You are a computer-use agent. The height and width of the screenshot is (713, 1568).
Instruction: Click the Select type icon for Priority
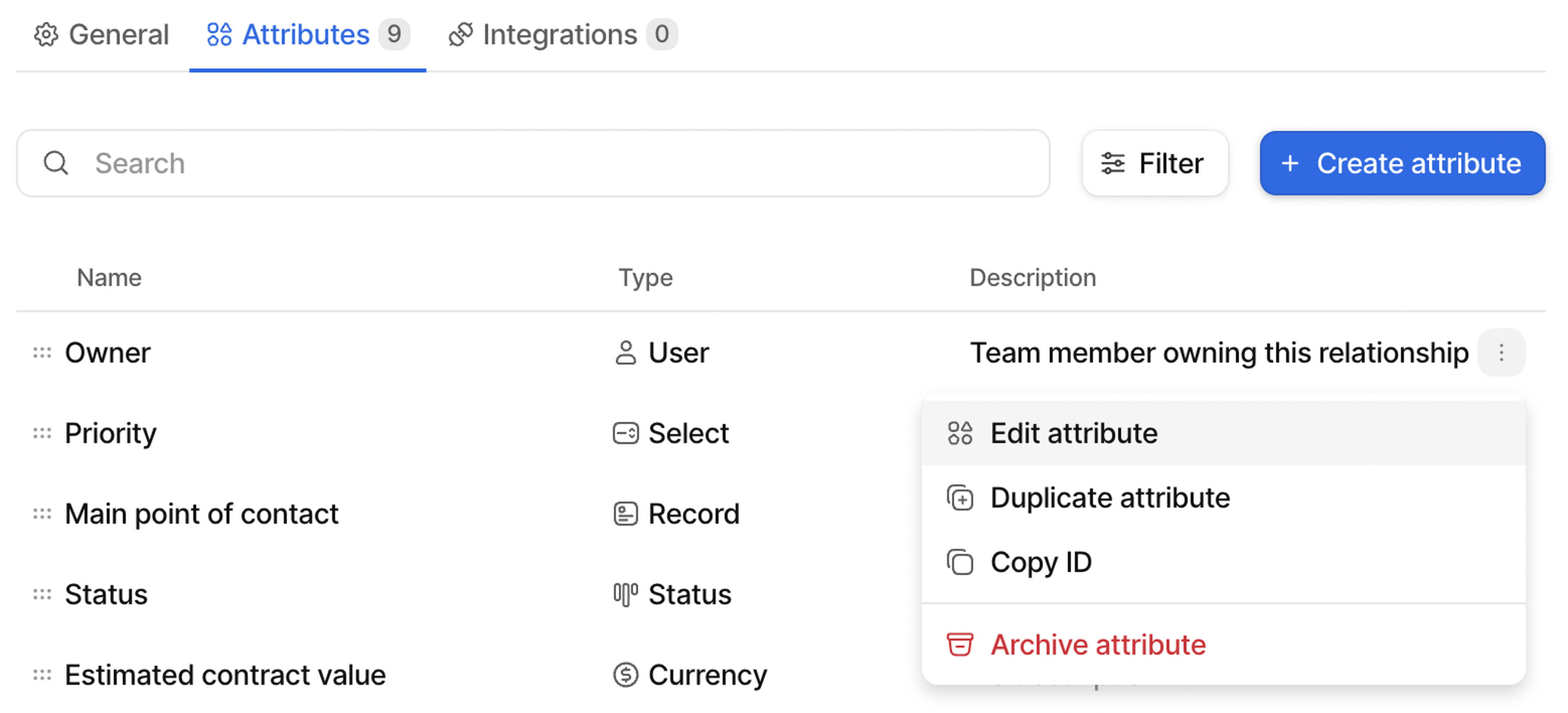(625, 433)
